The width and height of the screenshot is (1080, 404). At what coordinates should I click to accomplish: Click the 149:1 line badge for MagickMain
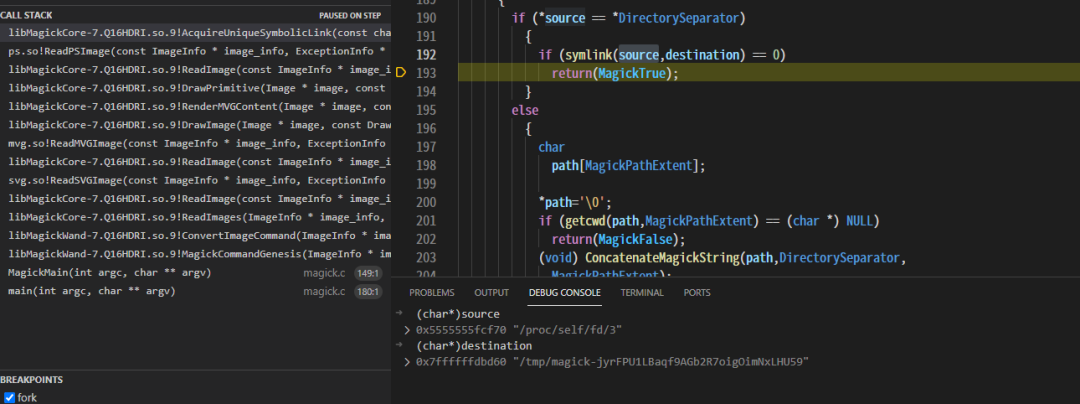click(368, 273)
